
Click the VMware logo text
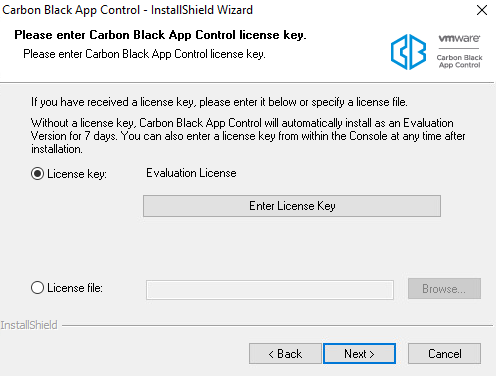[459, 38]
